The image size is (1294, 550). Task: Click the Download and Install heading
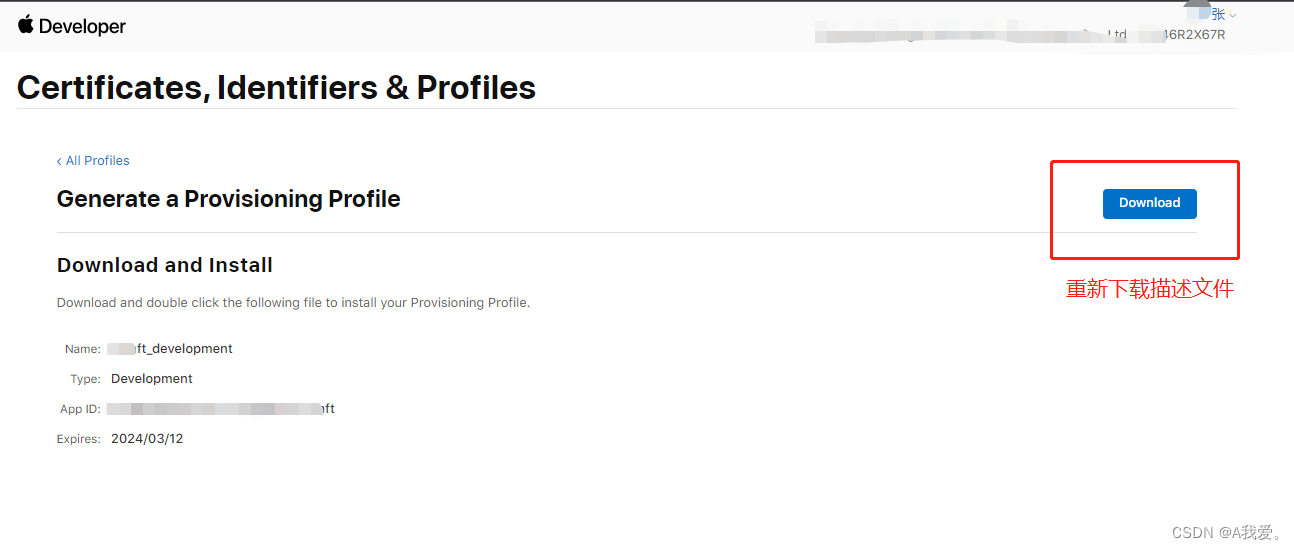[165, 265]
